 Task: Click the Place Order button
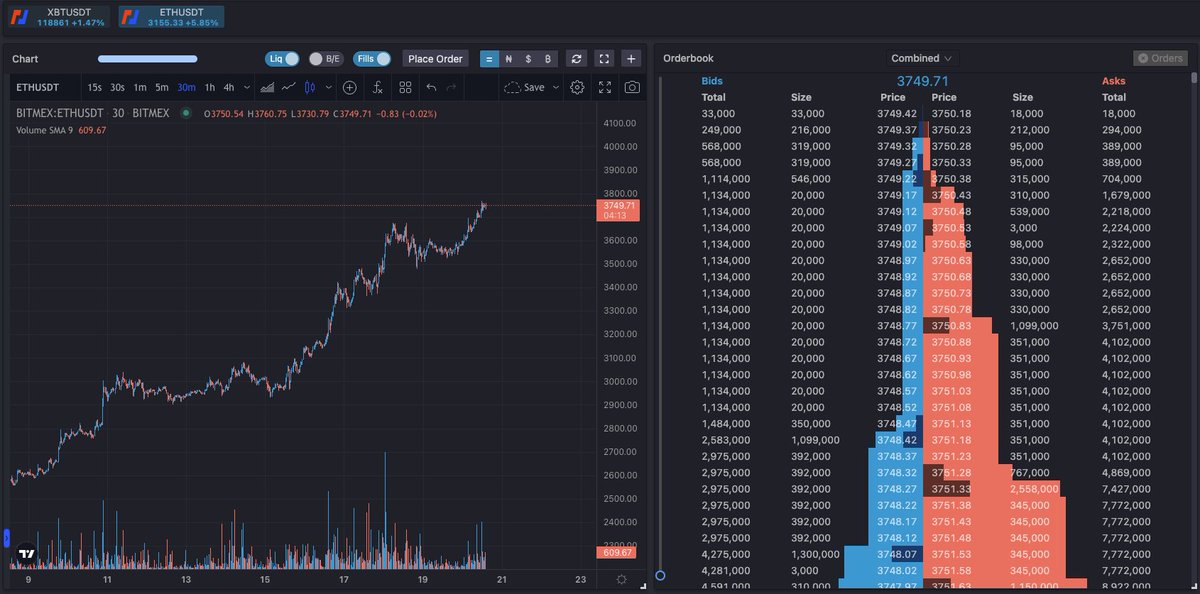tap(435, 58)
